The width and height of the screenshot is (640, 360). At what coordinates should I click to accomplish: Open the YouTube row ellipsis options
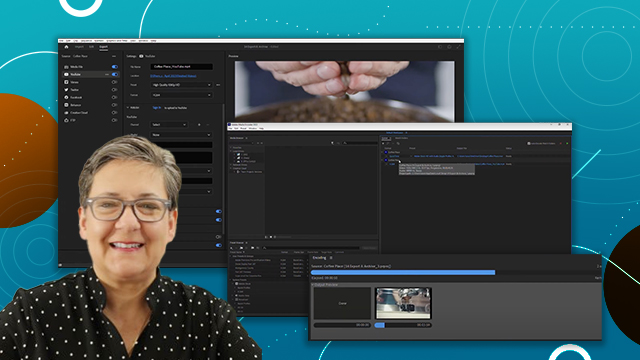click(x=107, y=74)
